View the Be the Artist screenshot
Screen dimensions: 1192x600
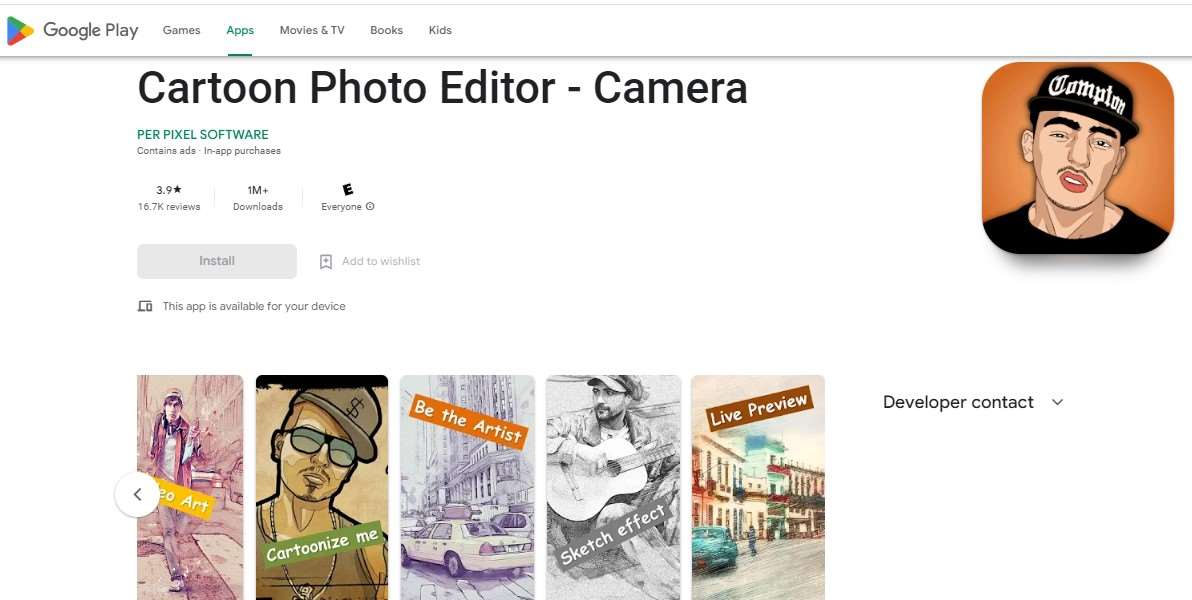[x=468, y=487]
